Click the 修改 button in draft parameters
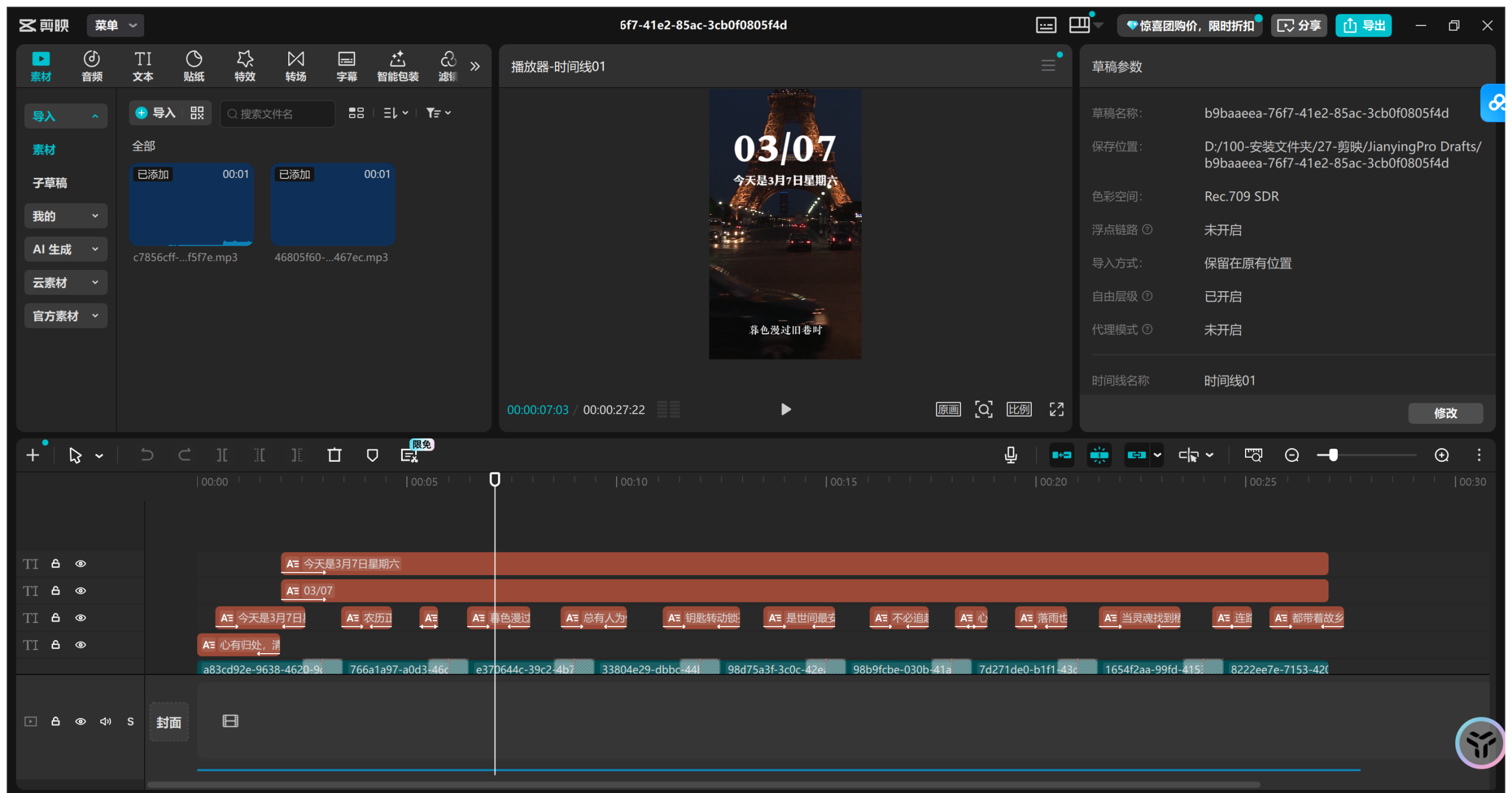Viewport: 1512px width, 793px height. [1445, 413]
